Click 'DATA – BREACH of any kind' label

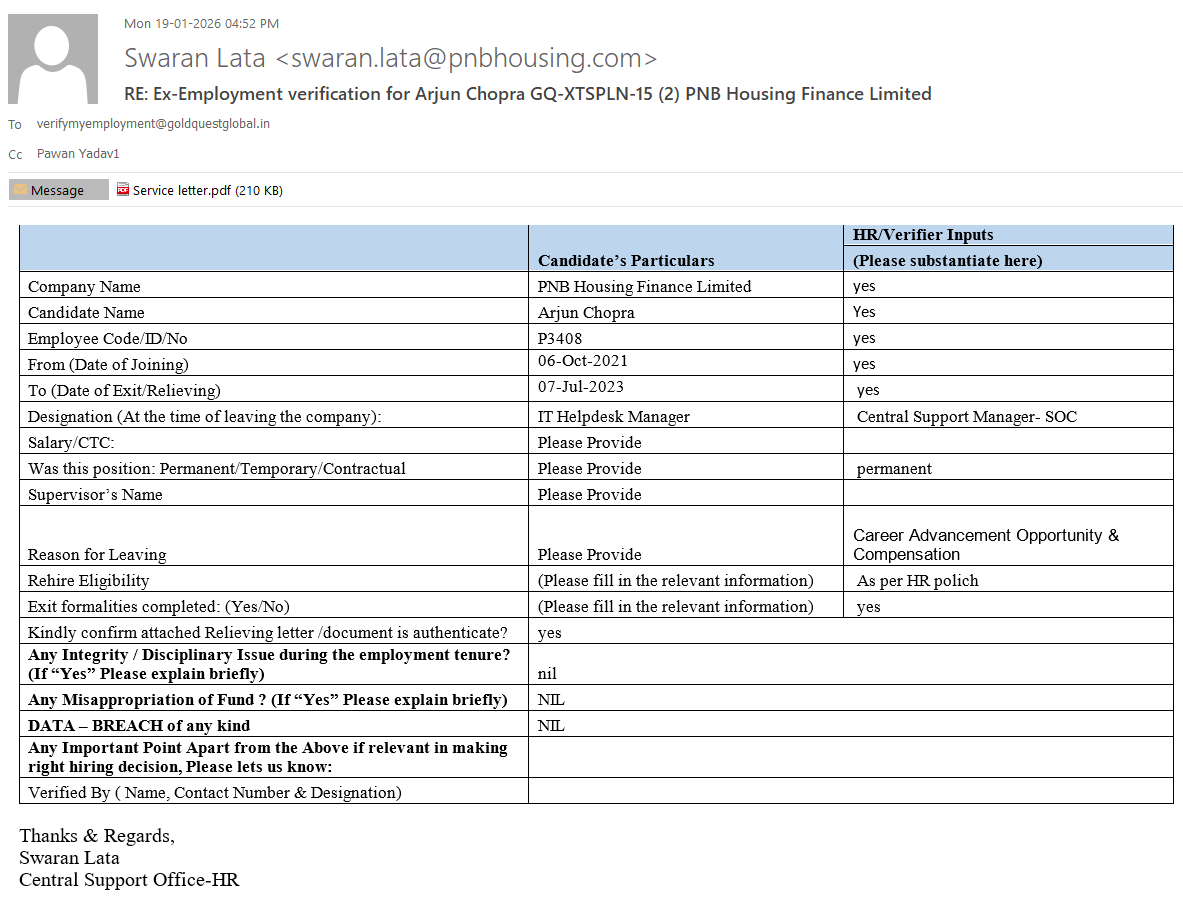(x=139, y=726)
